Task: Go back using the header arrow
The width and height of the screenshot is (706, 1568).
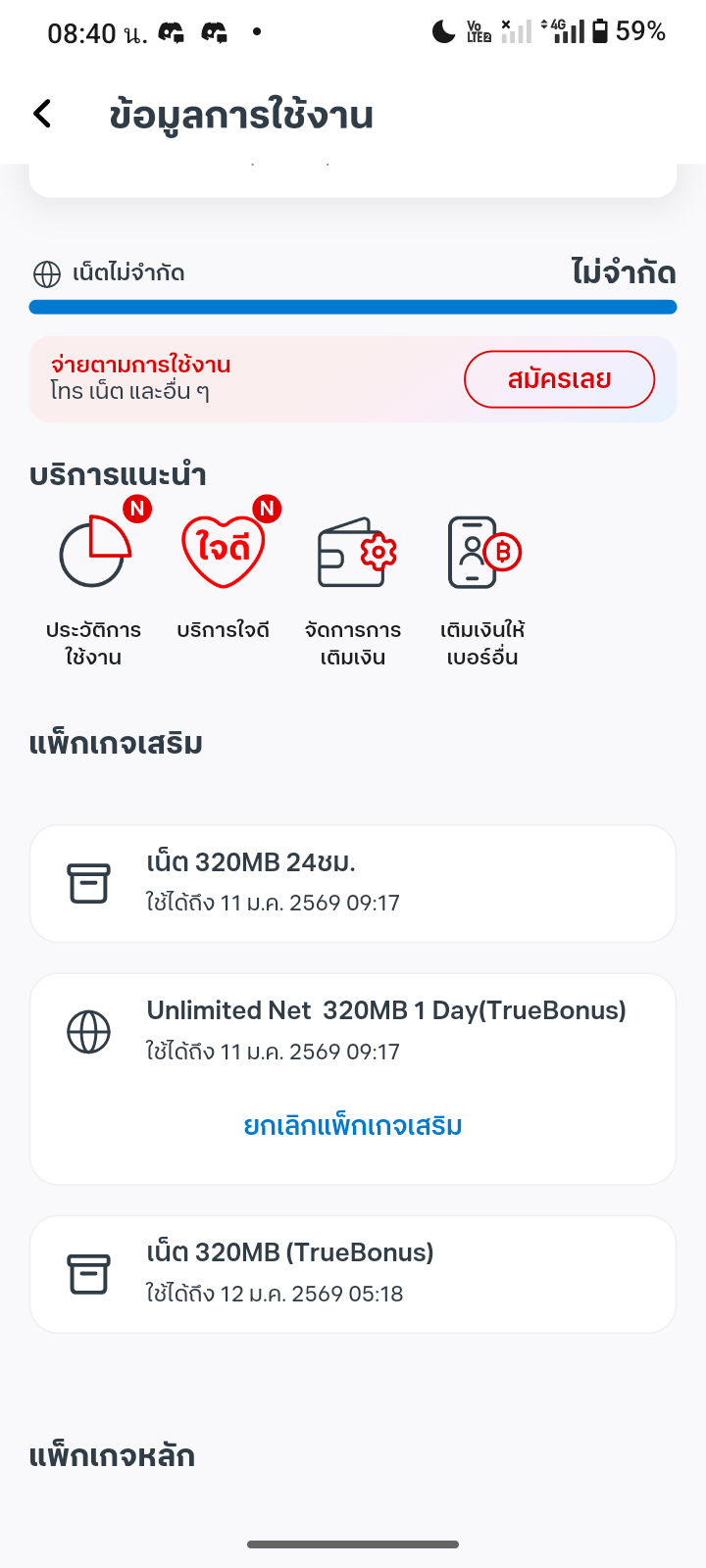Action: (x=42, y=114)
